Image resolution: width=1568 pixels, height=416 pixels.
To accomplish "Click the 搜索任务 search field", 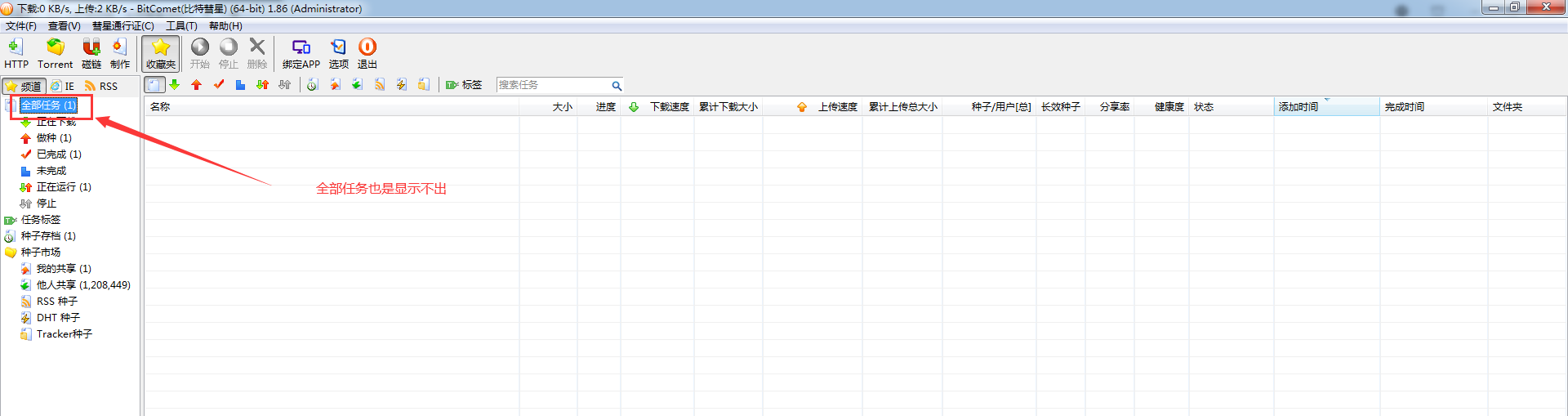I will pos(553,85).
